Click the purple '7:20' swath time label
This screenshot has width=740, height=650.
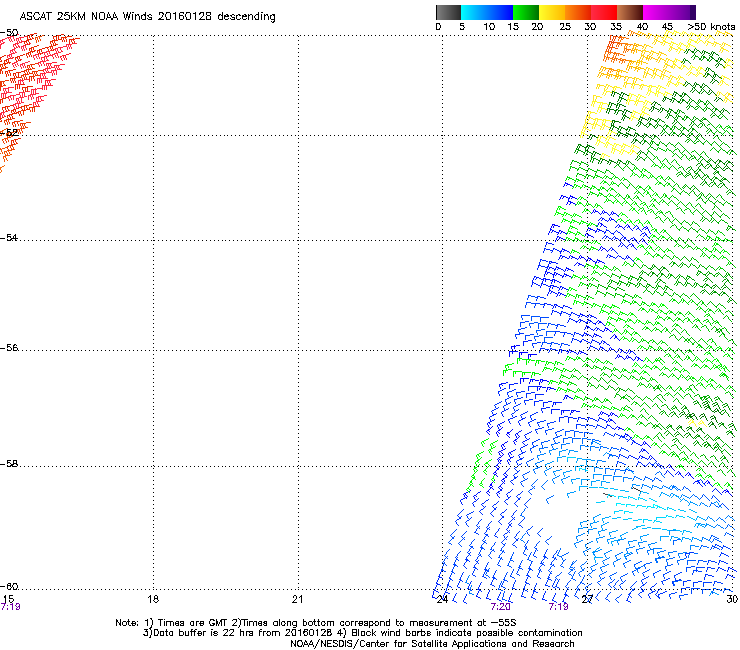pos(500,607)
